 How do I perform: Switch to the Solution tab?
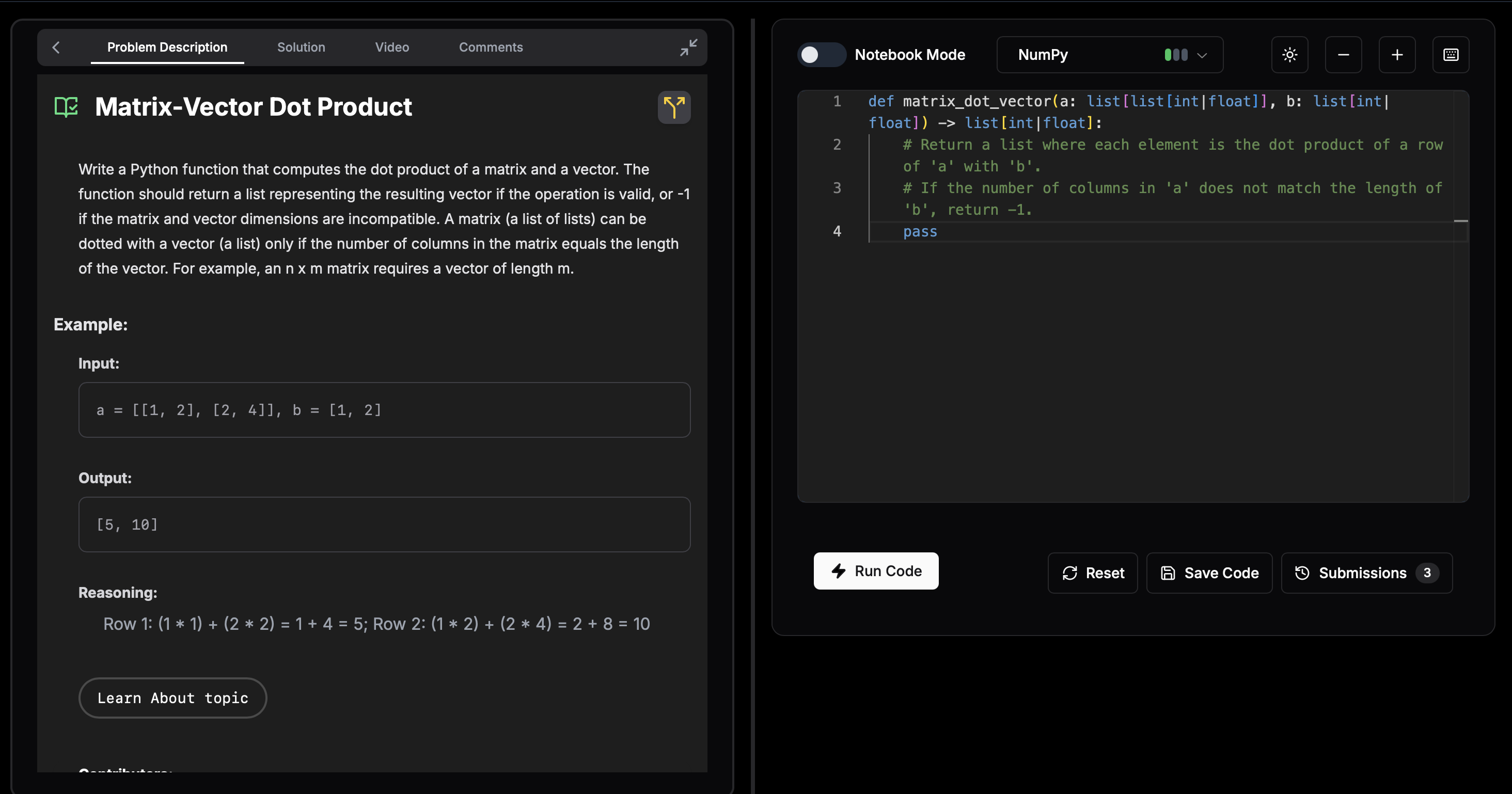pos(301,47)
